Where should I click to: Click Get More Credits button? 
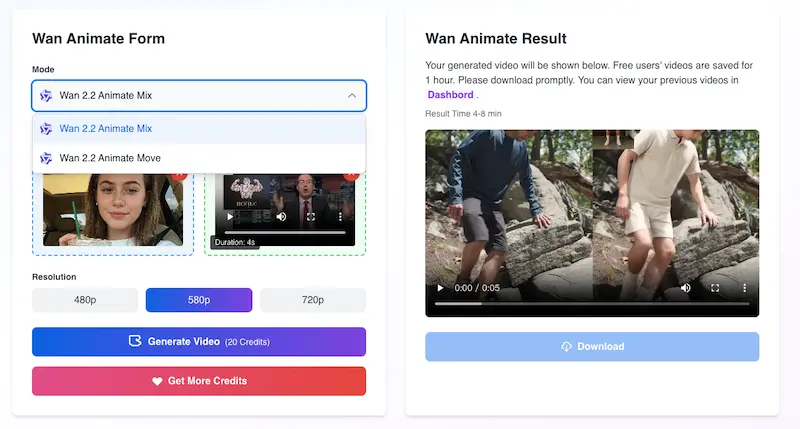click(199, 381)
